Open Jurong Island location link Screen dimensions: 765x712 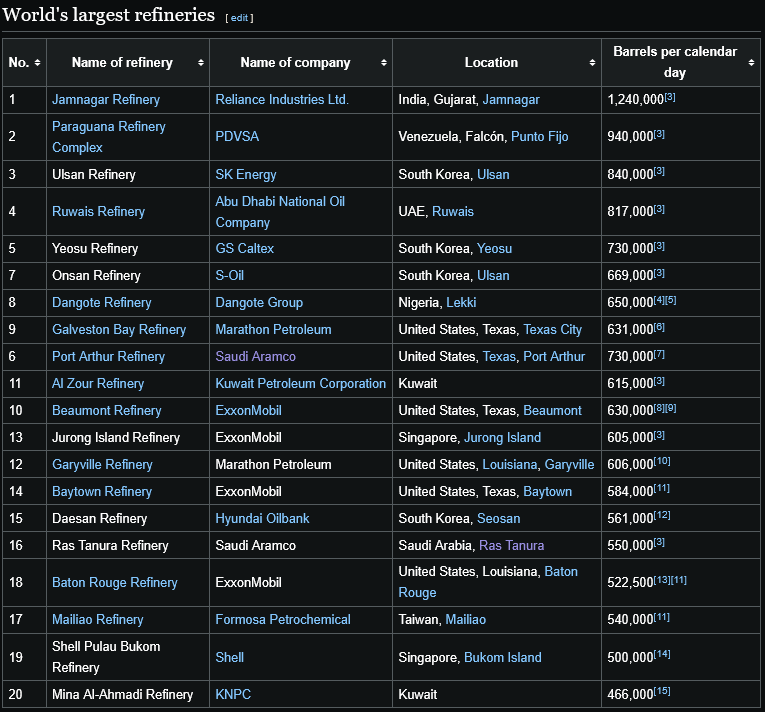(503, 437)
